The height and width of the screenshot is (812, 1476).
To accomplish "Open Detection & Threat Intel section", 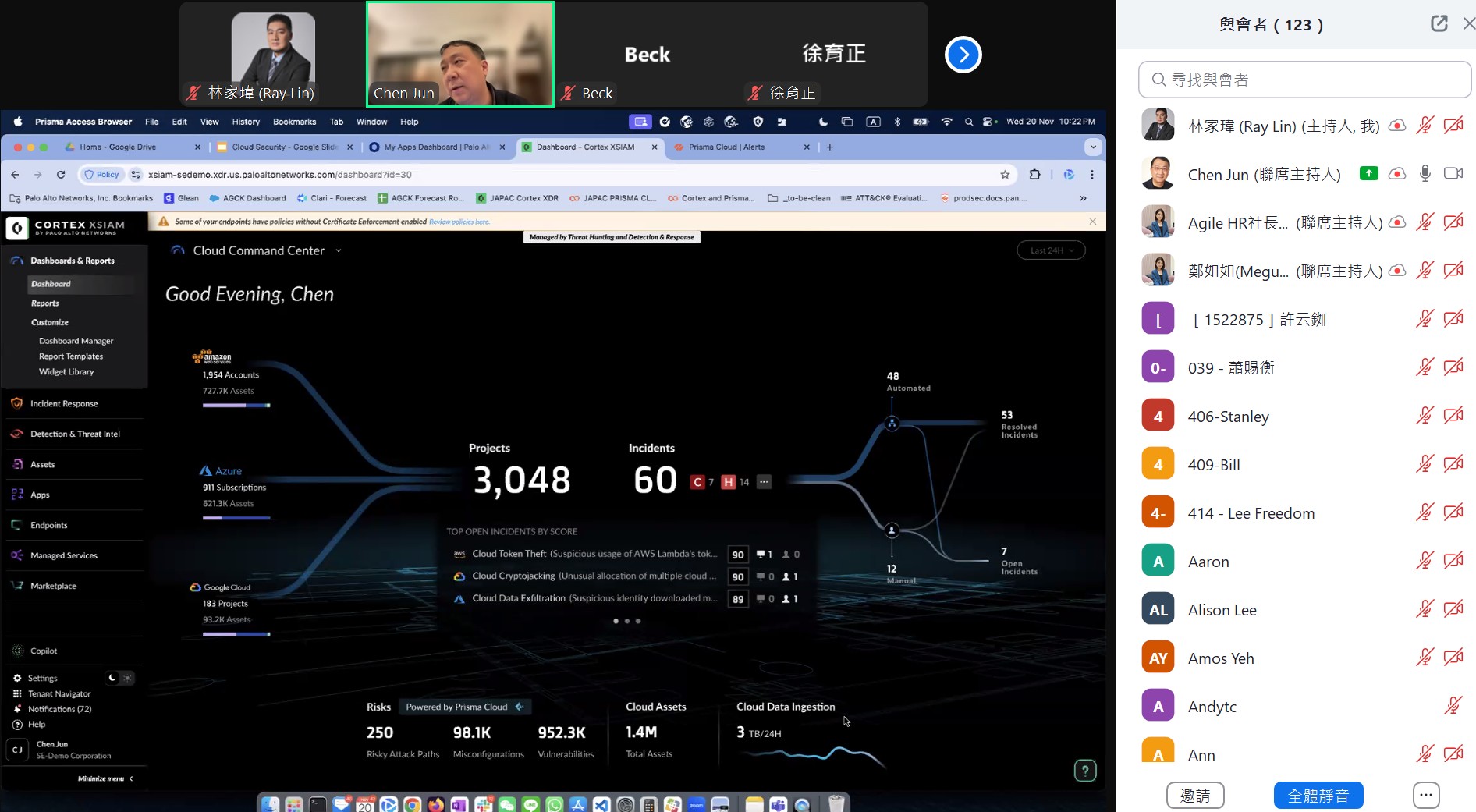I will coord(75,434).
